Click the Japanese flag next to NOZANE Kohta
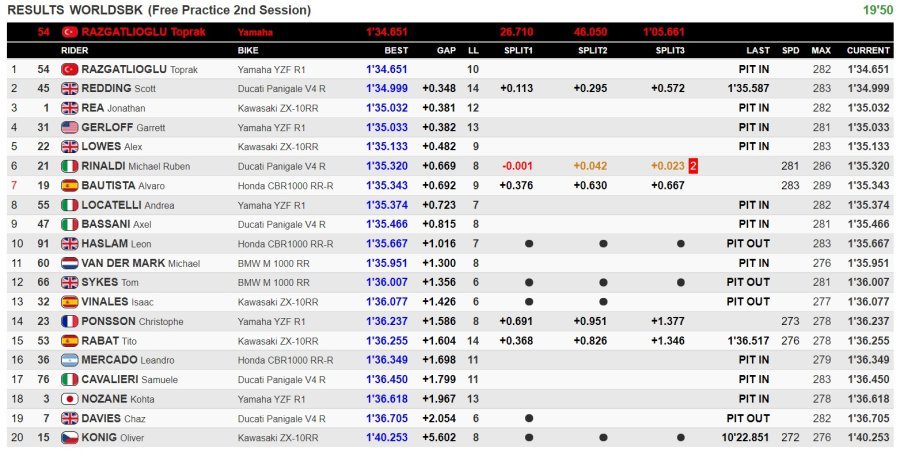The image size is (900, 455). [69, 399]
